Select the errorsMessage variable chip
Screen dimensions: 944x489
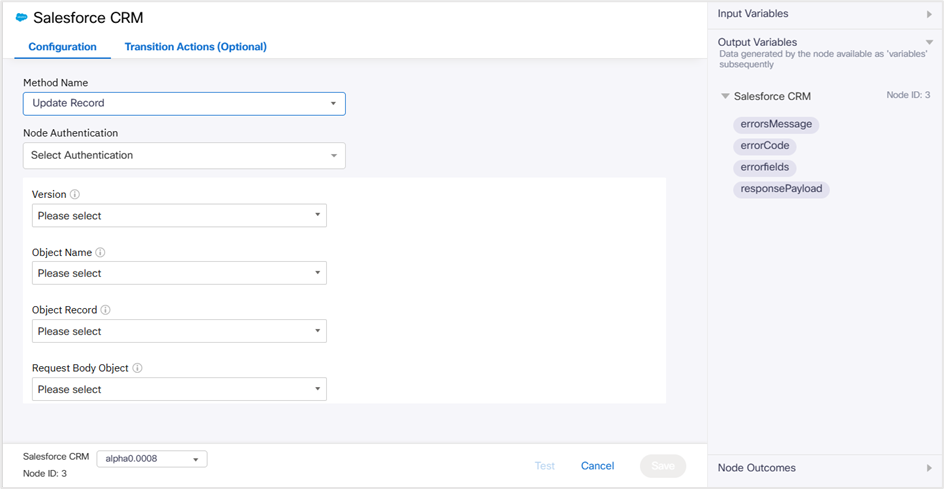776,125
